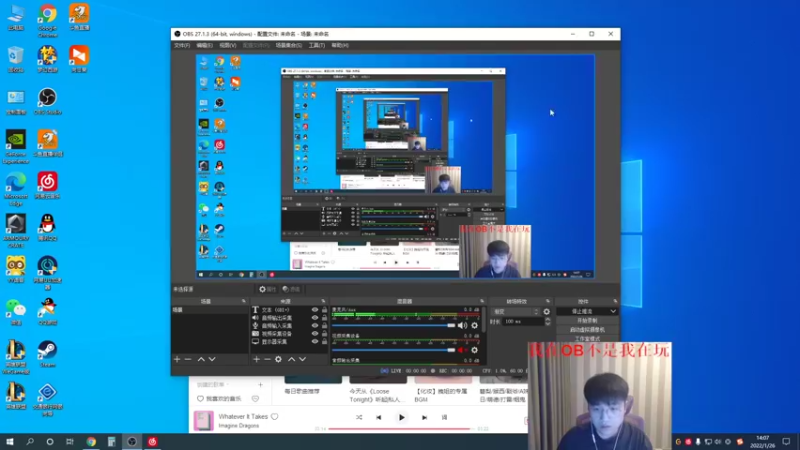
Task: Click the source Filters toolbar button
Action: 292,289
